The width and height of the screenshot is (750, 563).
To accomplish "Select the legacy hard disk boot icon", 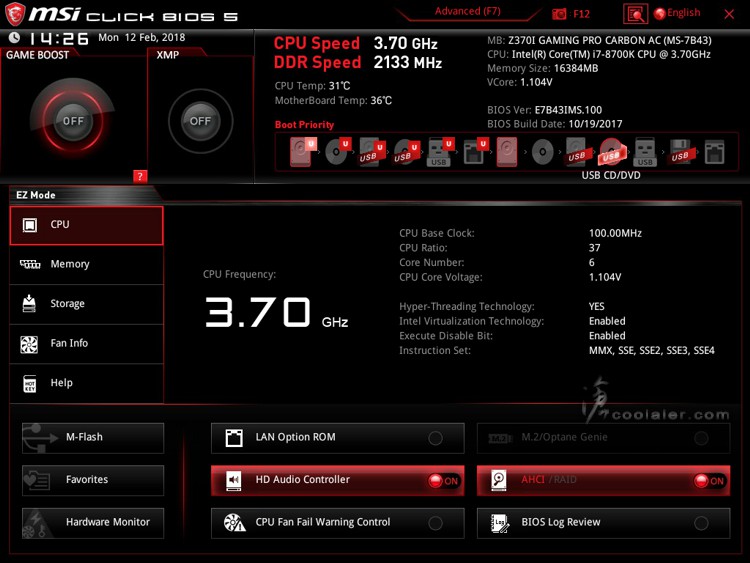I will pyautogui.click(x=507, y=152).
